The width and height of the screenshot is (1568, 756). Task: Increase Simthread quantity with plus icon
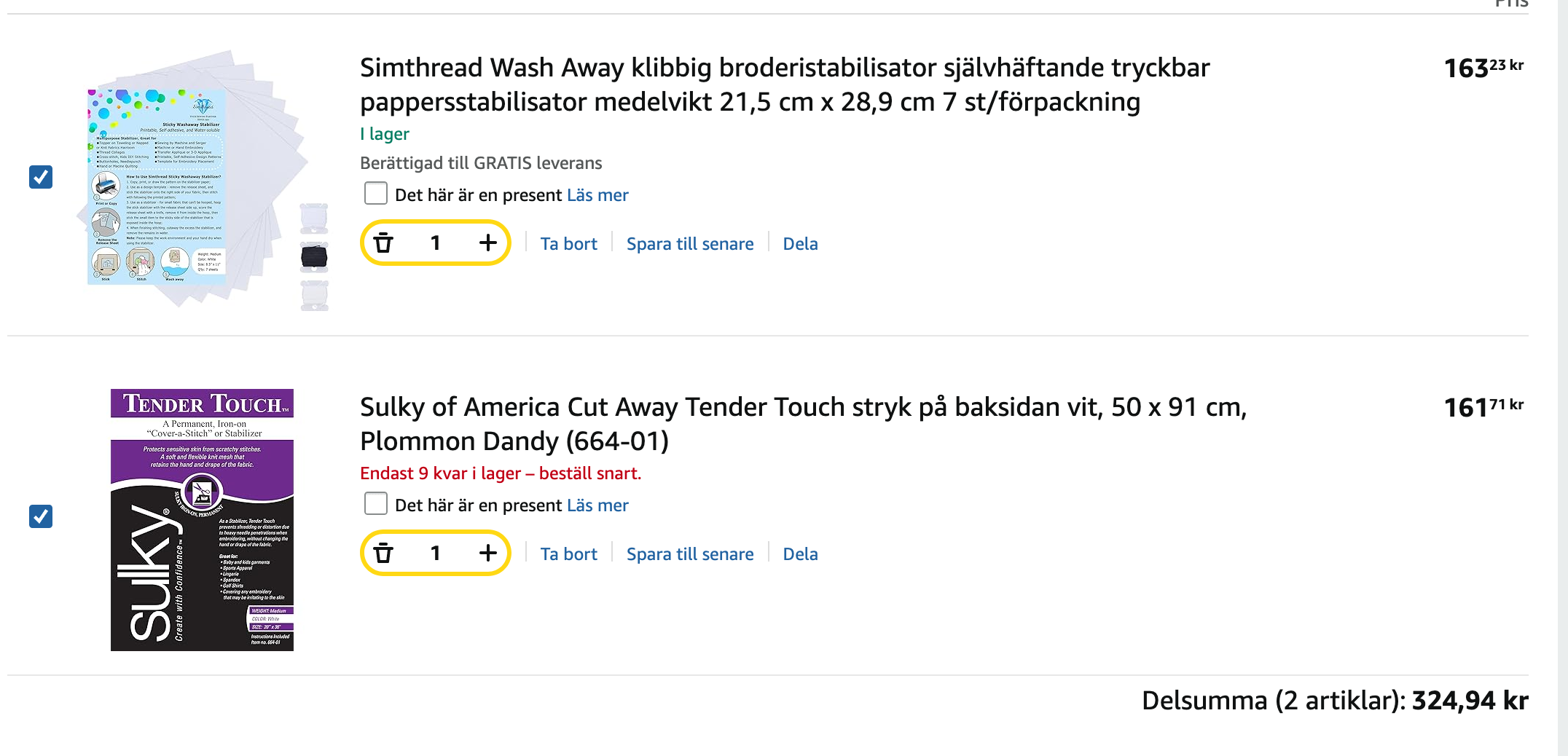click(x=487, y=243)
